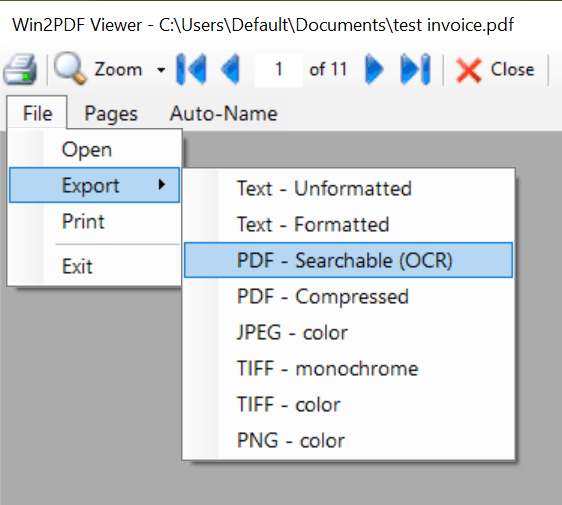The image size is (562, 505).
Task: Click the red X Close button
Action: pos(495,70)
